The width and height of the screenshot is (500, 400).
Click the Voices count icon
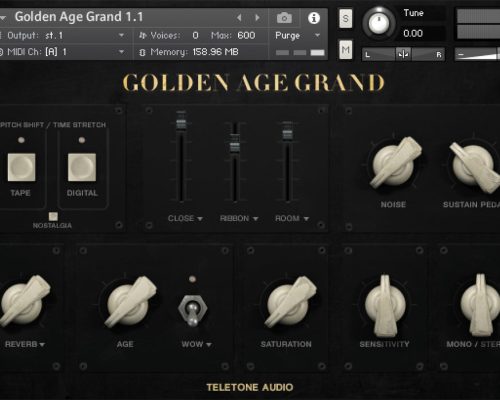point(142,35)
